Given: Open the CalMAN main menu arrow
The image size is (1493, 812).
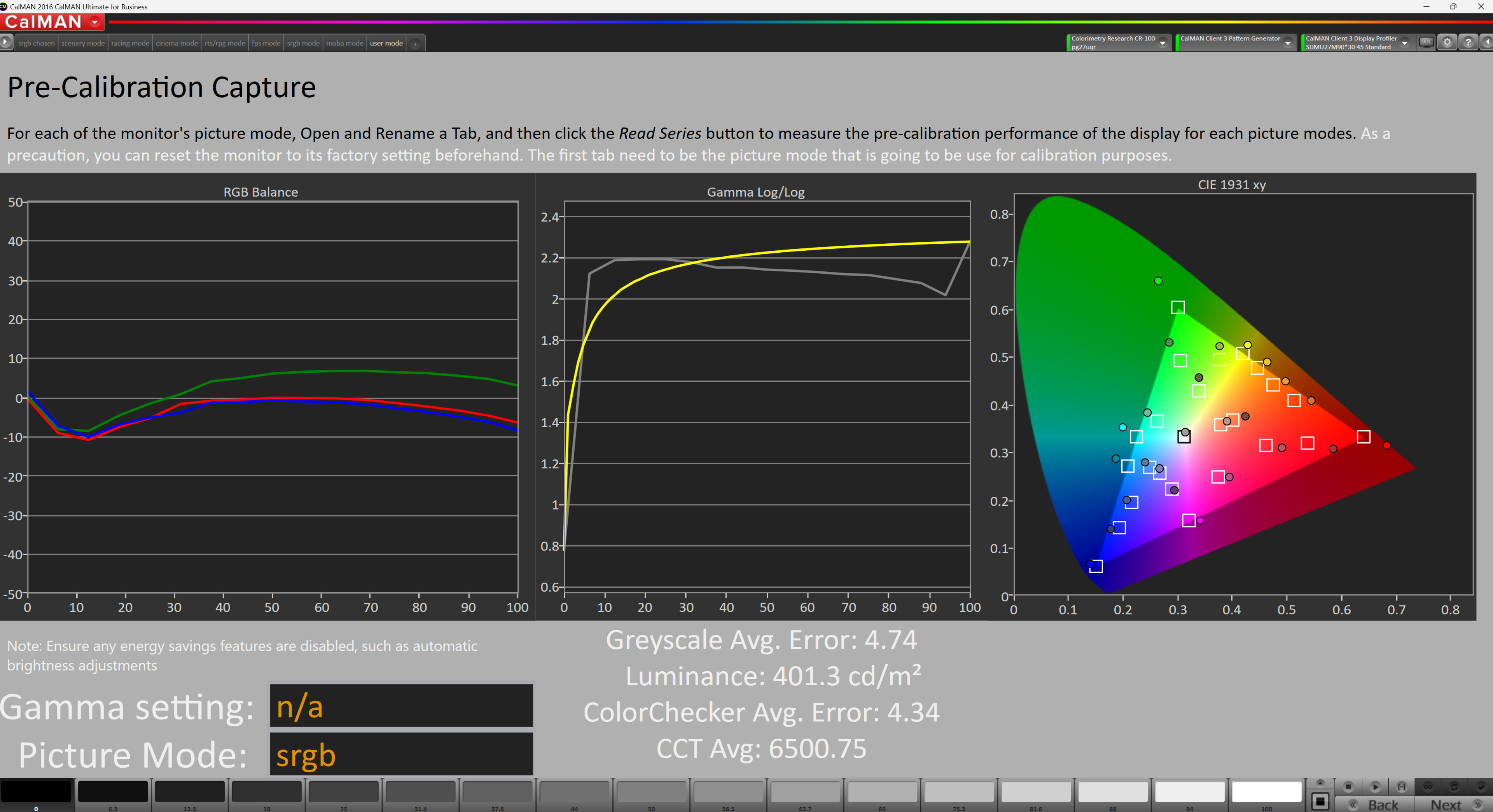Looking at the screenshot, I should click(94, 22).
